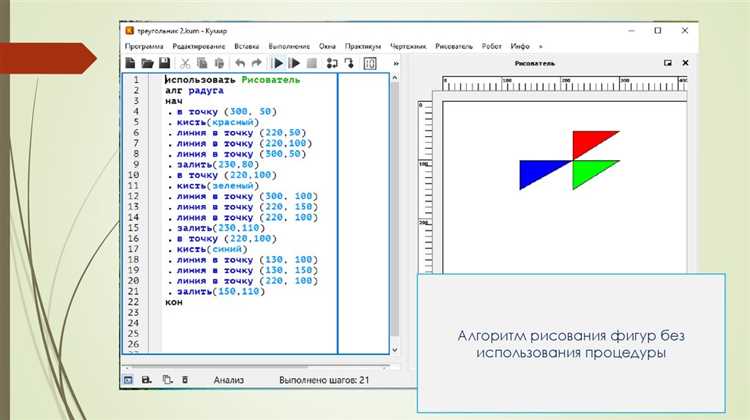This screenshot has width=750, height=420.
Task: Open the Вставка menu
Action: pyautogui.click(x=247, y=46)
